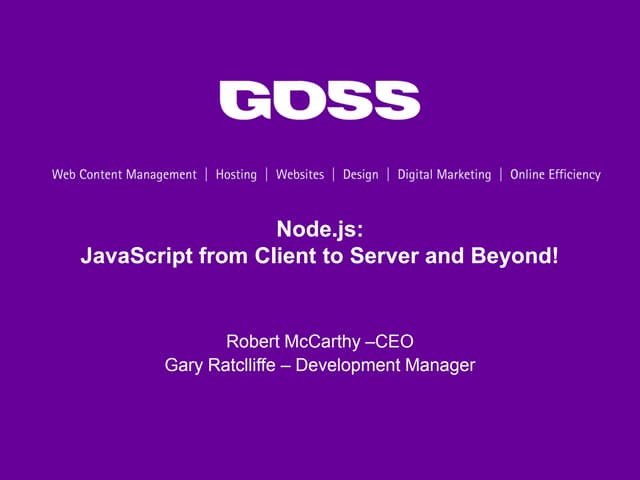
Task: Open the Websites item in tagline
Action: (300, 174)
